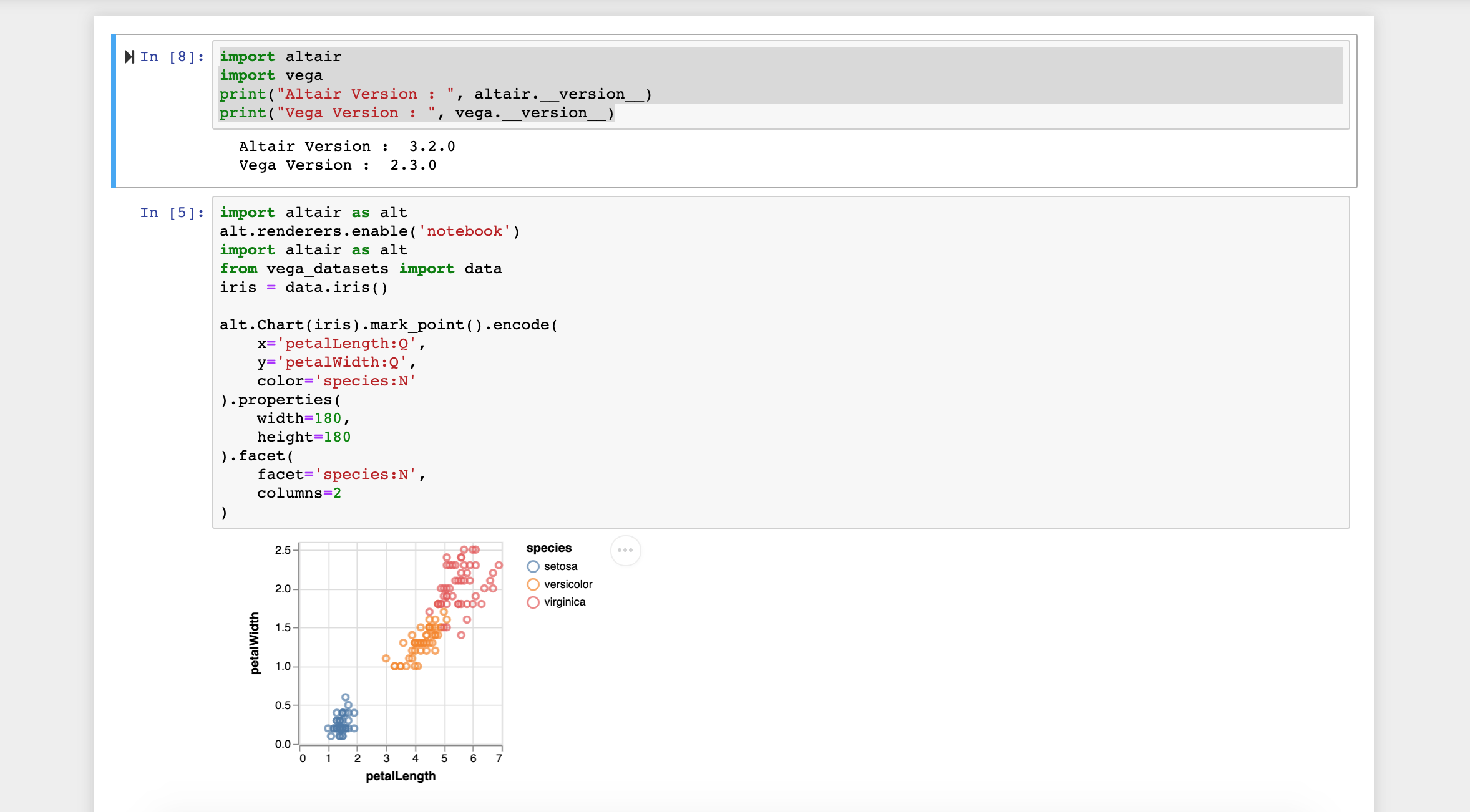Toggle the versicolor legend marker
Image resolution: width=1470 pixels, height=812 pixels.
[x=532, y=584]
